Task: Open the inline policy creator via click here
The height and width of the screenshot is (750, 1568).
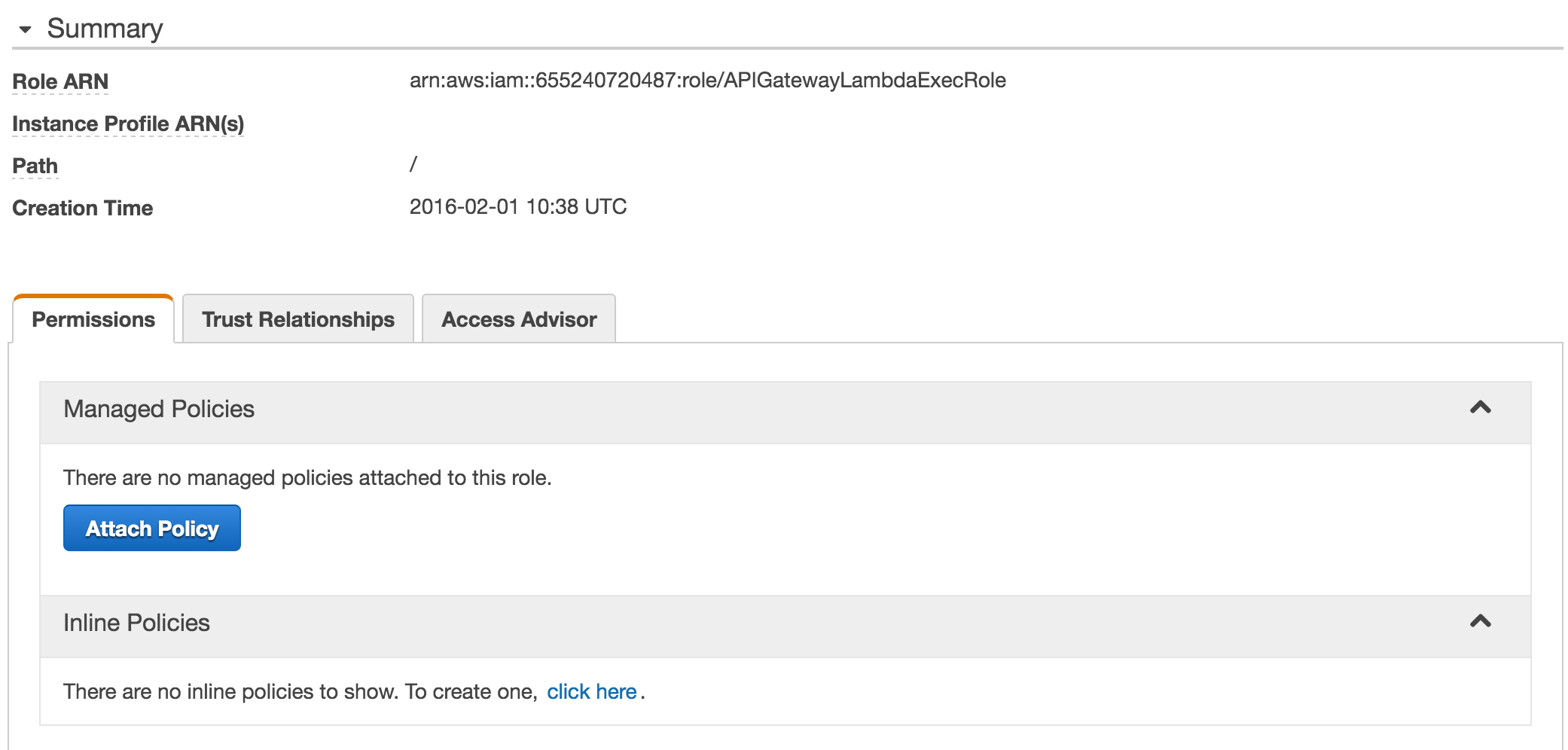Action: 592,691
